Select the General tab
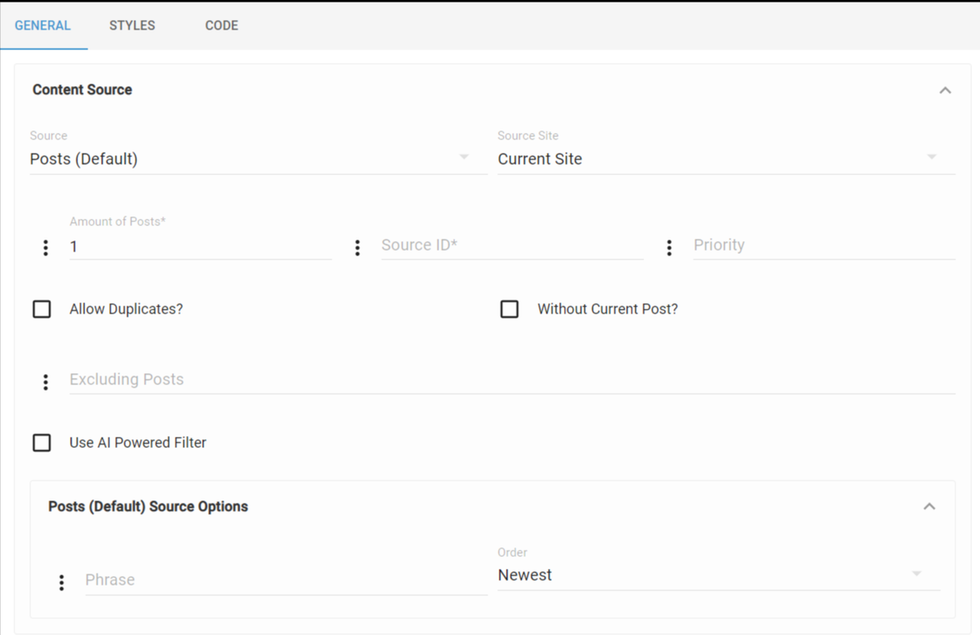Screen dimensions: 980x635 (x=43, y=25)
